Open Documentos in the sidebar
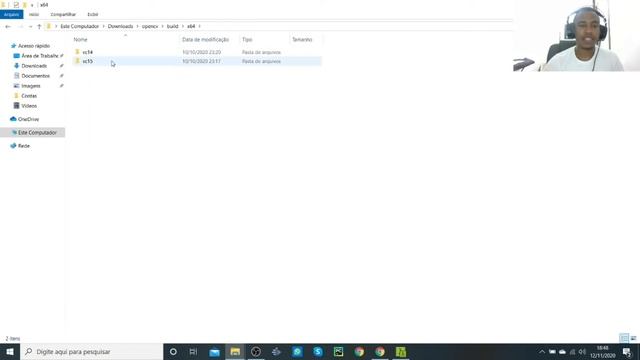640x360 pixels. [36, 76]
